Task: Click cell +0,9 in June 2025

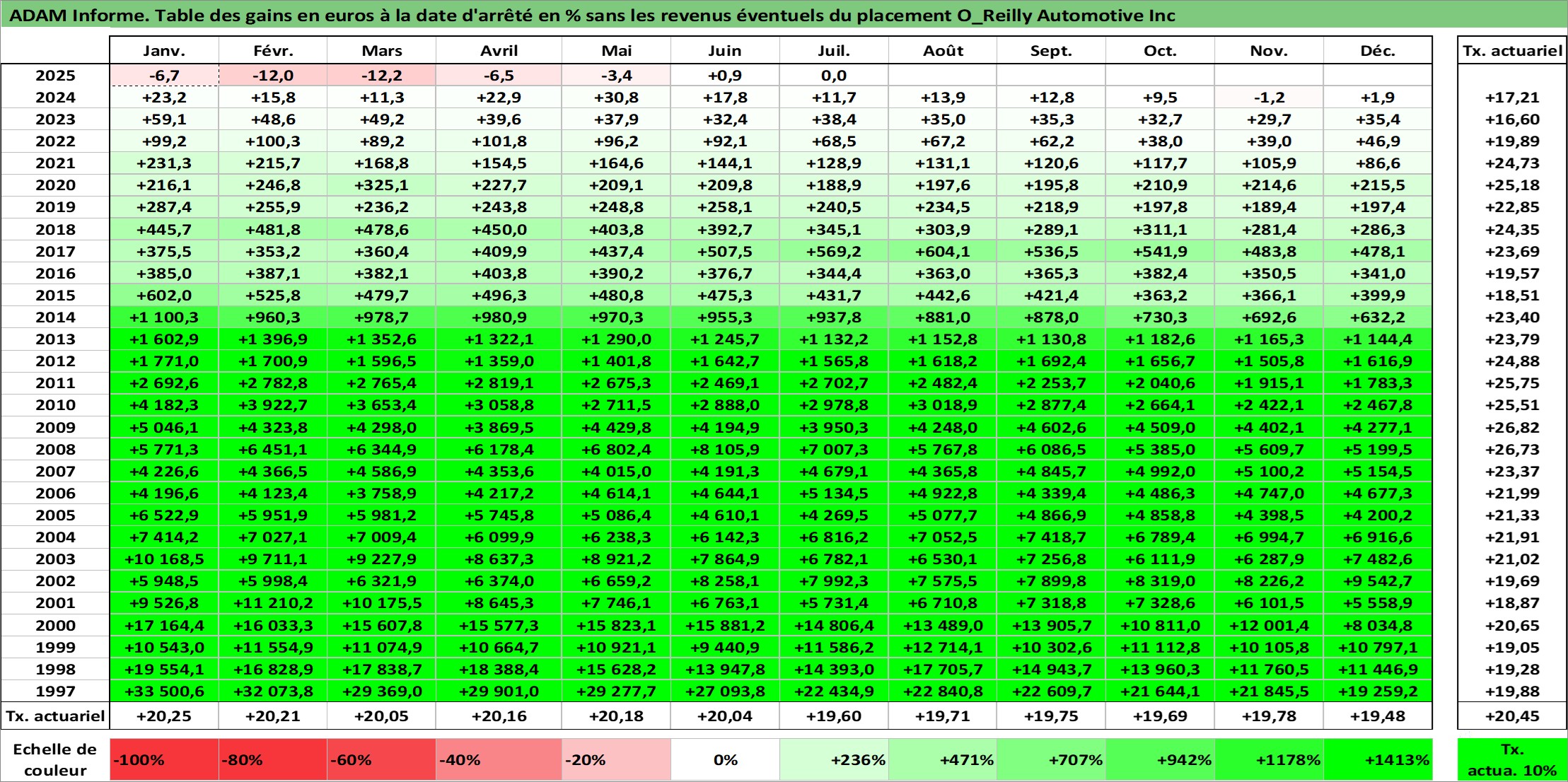Action: 725,76
